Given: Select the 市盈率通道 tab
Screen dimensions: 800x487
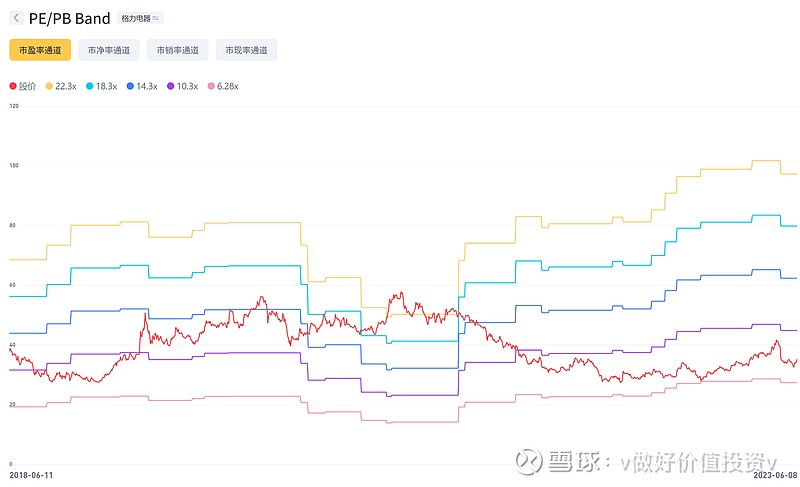Looking at the screenshot, I should (40, 50).
